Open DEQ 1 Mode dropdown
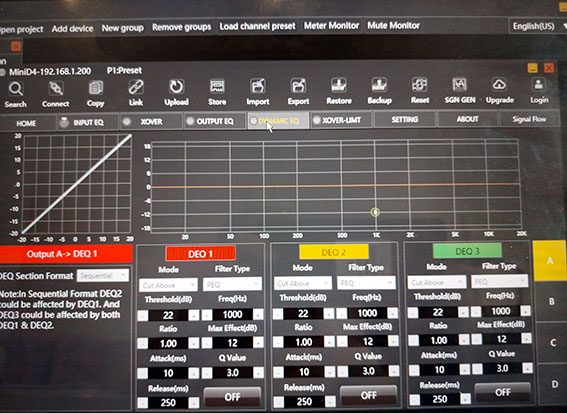The height and width of the screenshot is (413, 567). click(x=168, y=285)
